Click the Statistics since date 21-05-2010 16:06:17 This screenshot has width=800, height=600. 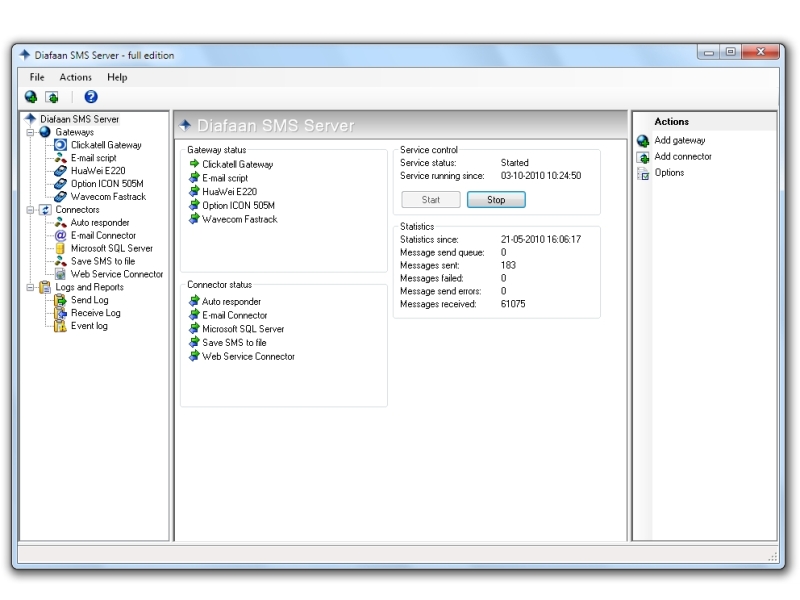(x=541, y=239)
